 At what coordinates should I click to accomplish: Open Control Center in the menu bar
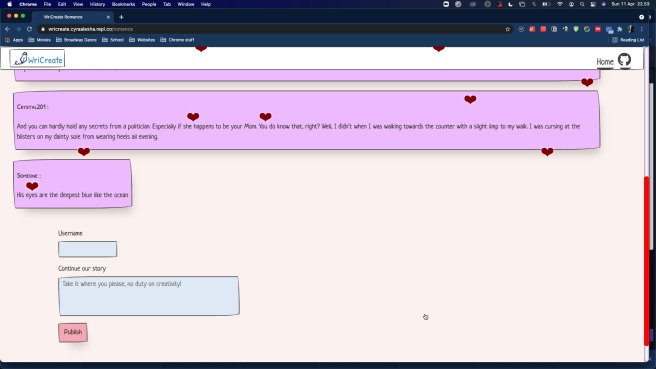[x=593, y=4]
